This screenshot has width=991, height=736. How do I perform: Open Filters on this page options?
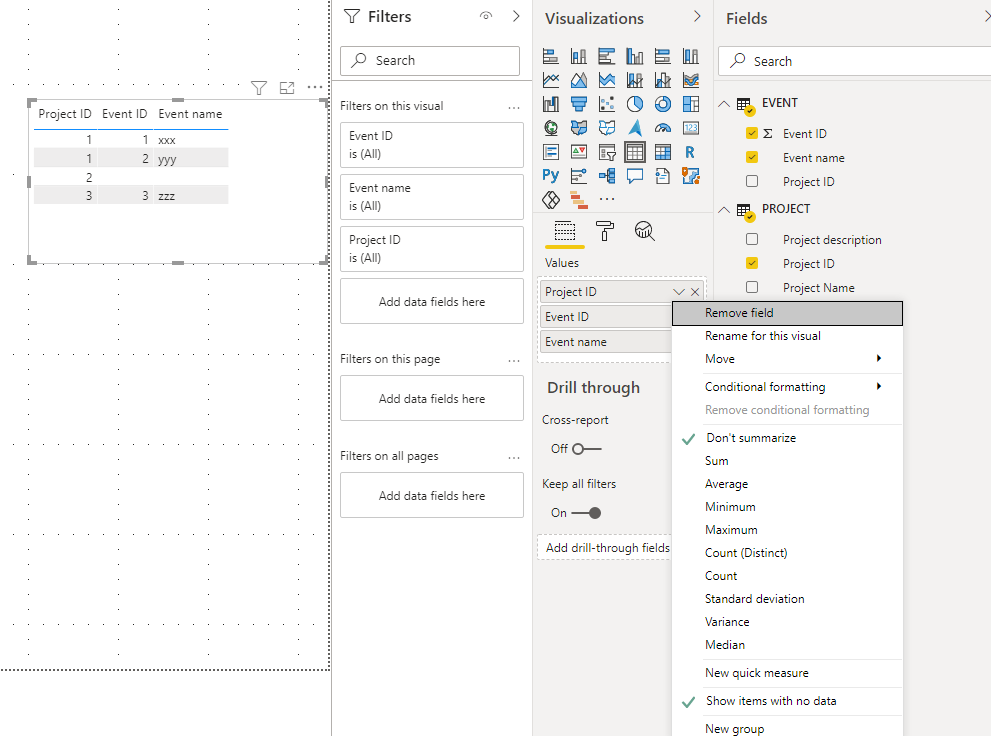(x=514, y=360)
